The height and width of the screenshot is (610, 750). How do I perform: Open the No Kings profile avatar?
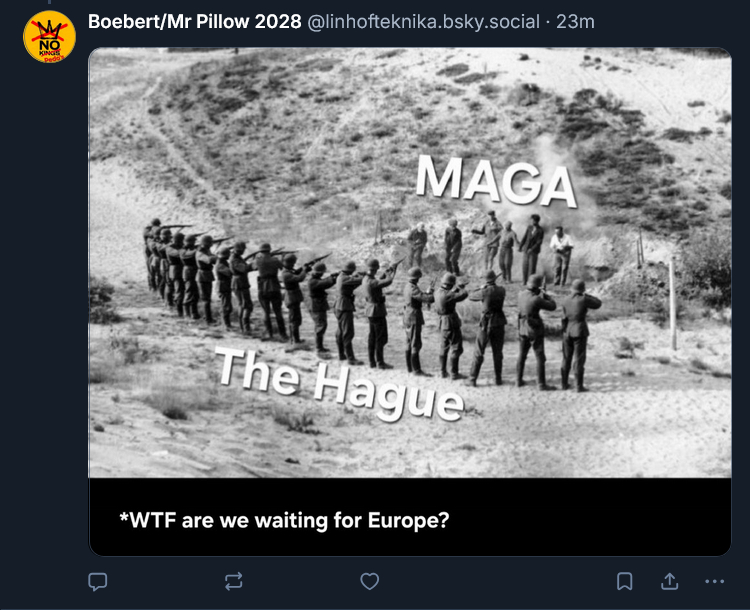point(49,37)
